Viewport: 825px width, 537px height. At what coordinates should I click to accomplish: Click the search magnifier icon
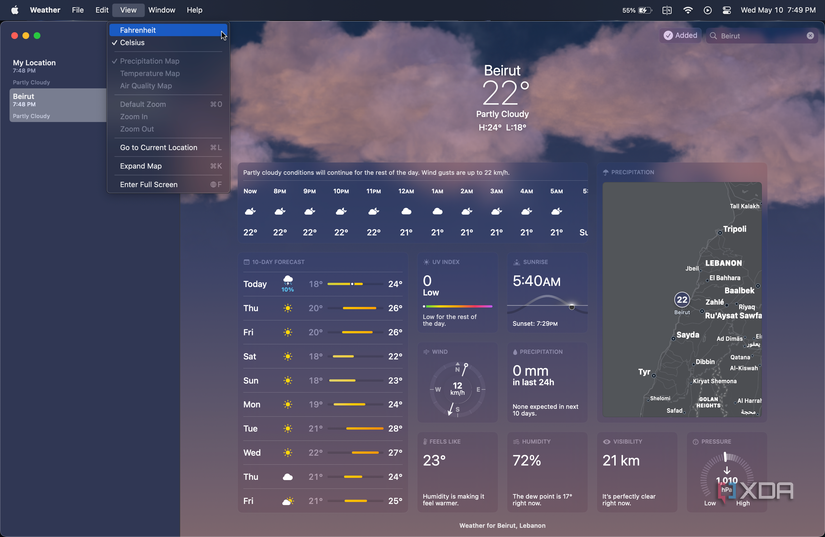tap(713, 36)
